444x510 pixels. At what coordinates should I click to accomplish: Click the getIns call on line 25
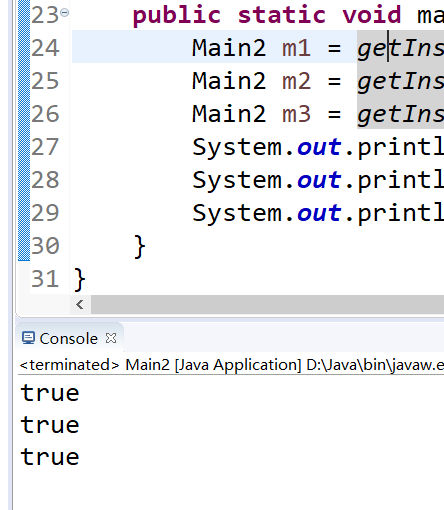pyautogui.click(x=401, y=81)
